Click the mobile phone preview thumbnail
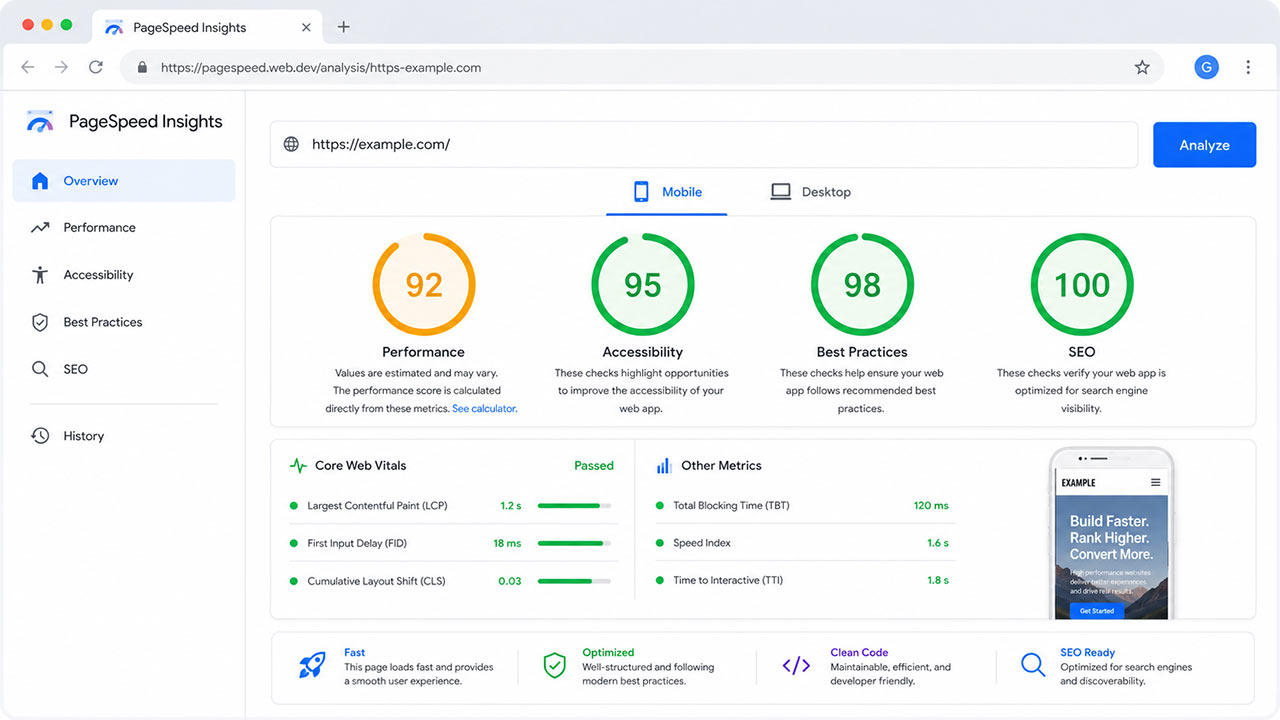1280x720 pixels. 1111,534
